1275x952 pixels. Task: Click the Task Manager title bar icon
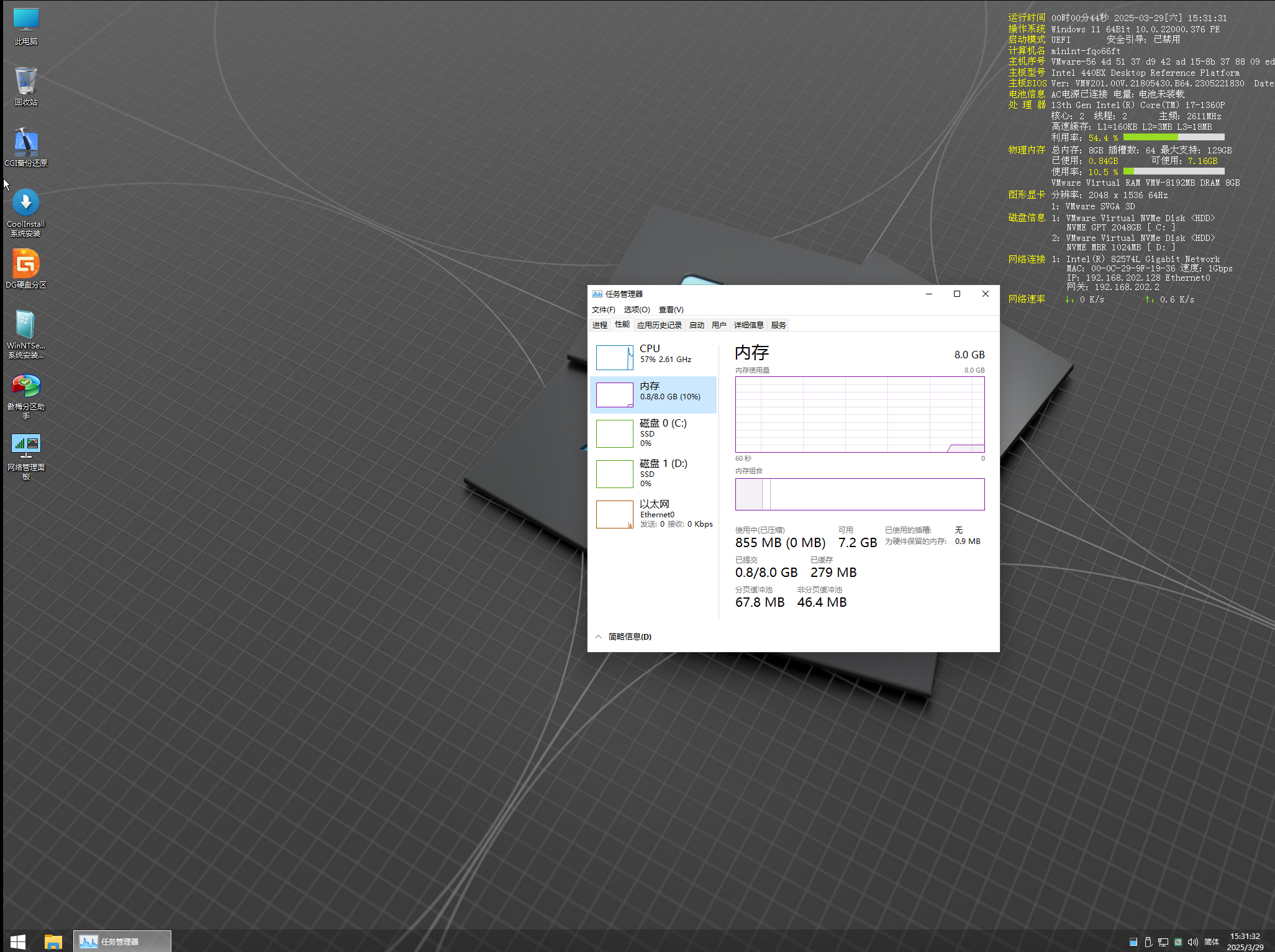pyautogui.click(x=597, y=294)
